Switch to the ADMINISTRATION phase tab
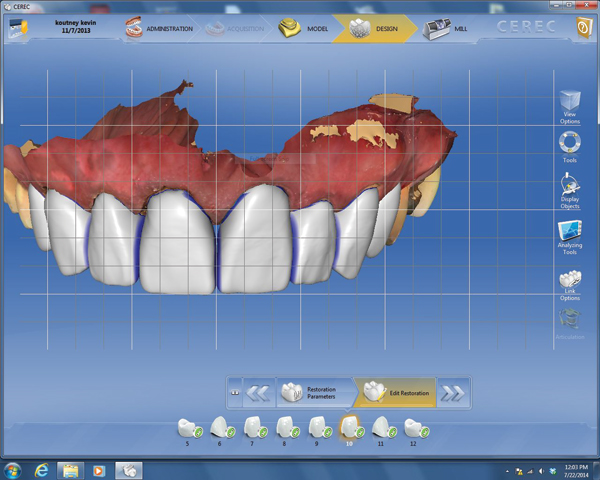 [x=160, y=29]
